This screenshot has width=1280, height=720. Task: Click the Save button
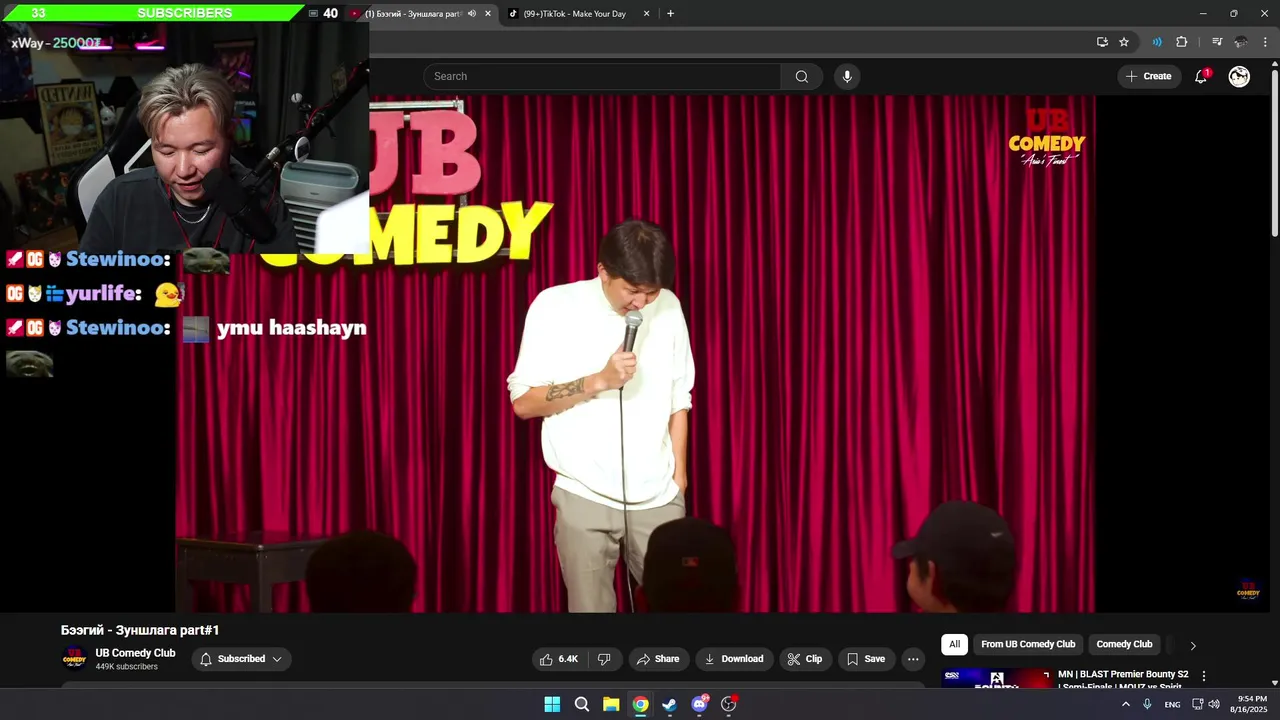click(x=866, y=659)
